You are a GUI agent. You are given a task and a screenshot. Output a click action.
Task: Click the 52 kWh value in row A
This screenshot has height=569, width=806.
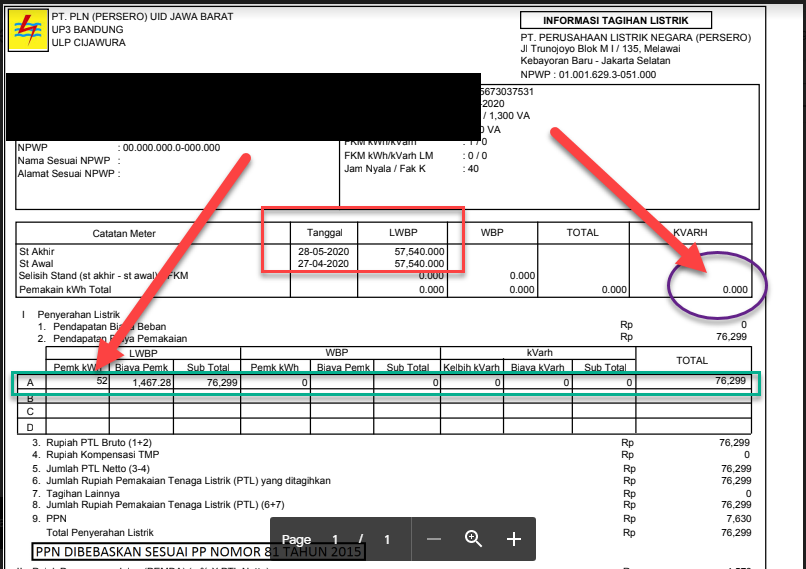102,381
